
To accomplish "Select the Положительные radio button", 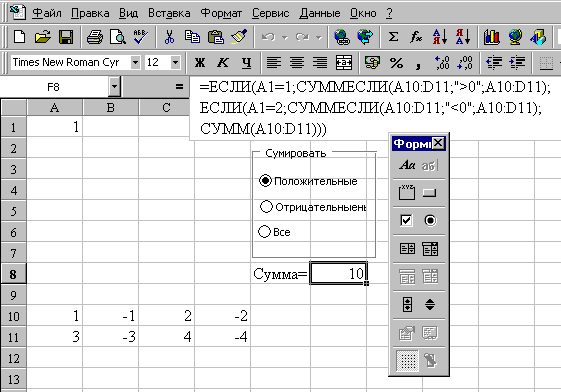I will (265, 181).
